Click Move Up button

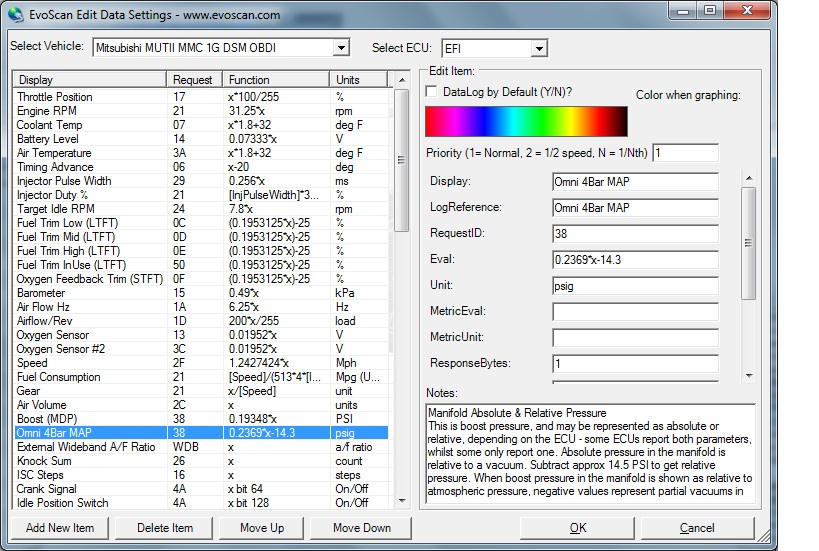261,527
